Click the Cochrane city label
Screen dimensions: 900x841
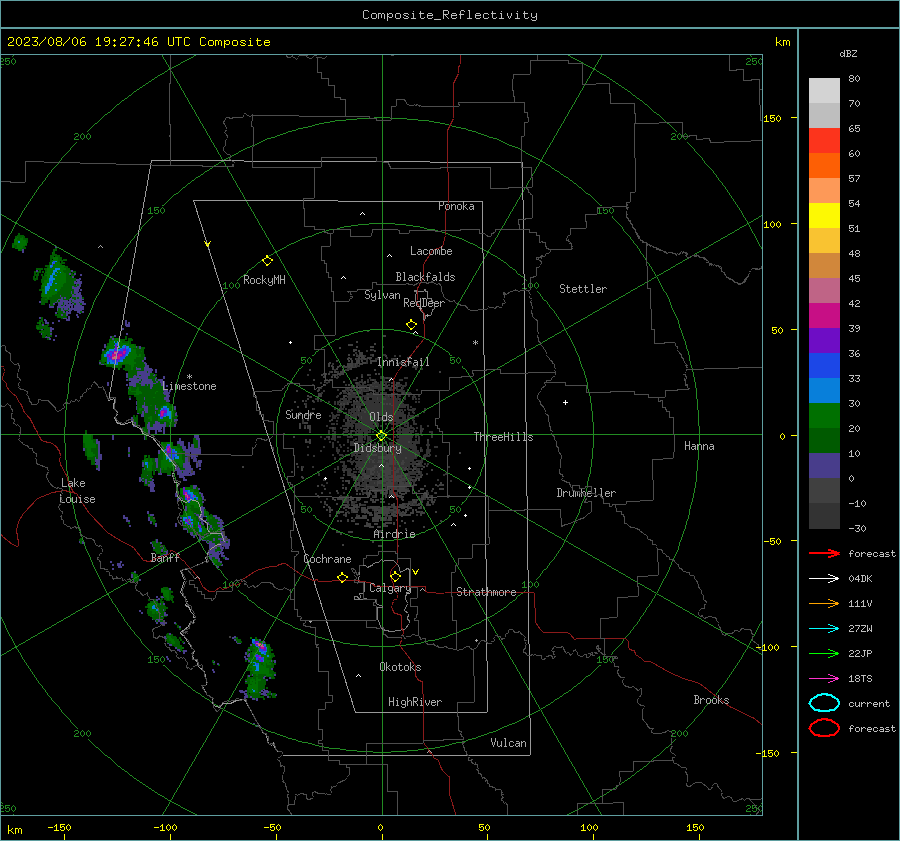pyautogui.click(x=327, y=559)
